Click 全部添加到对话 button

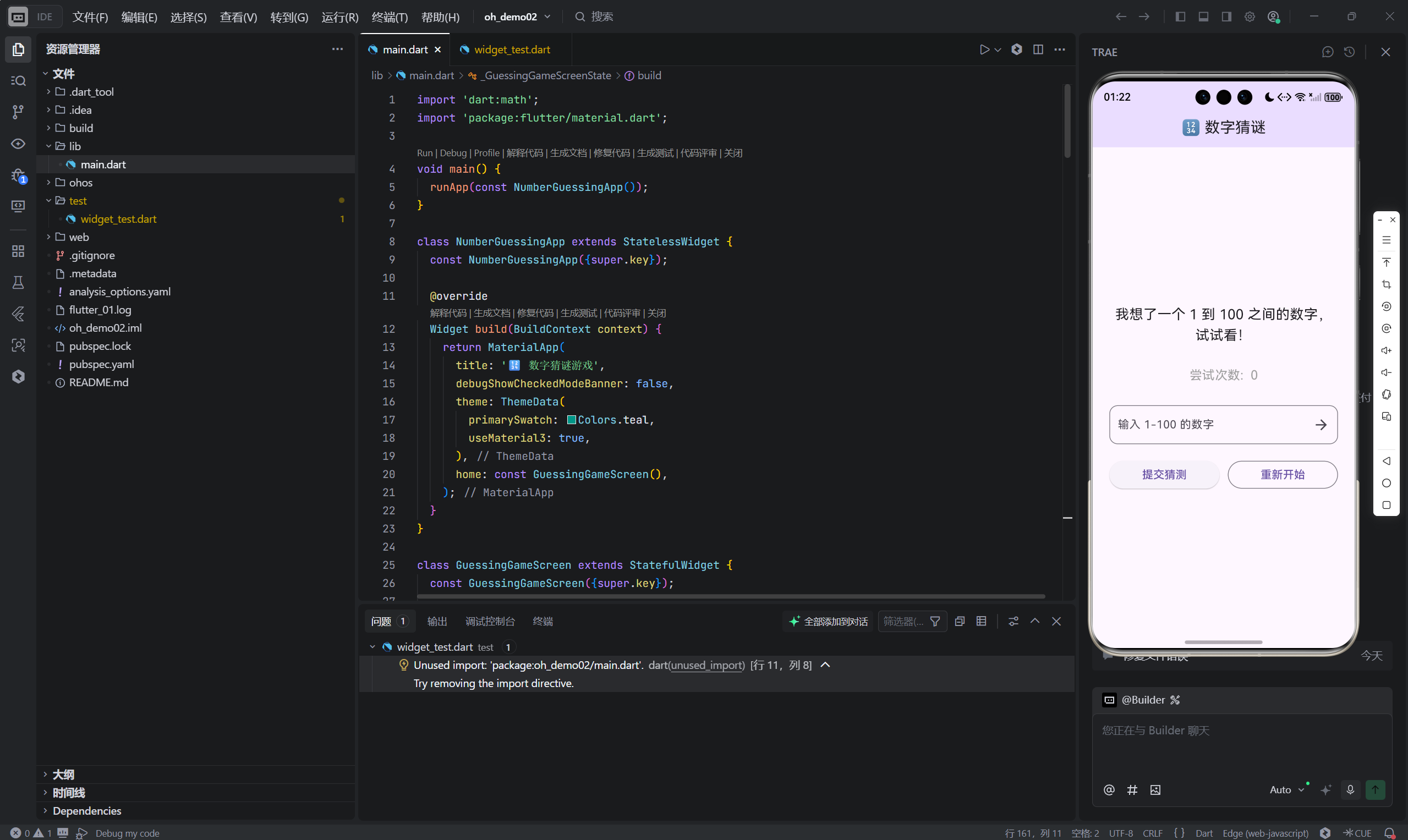829,622
